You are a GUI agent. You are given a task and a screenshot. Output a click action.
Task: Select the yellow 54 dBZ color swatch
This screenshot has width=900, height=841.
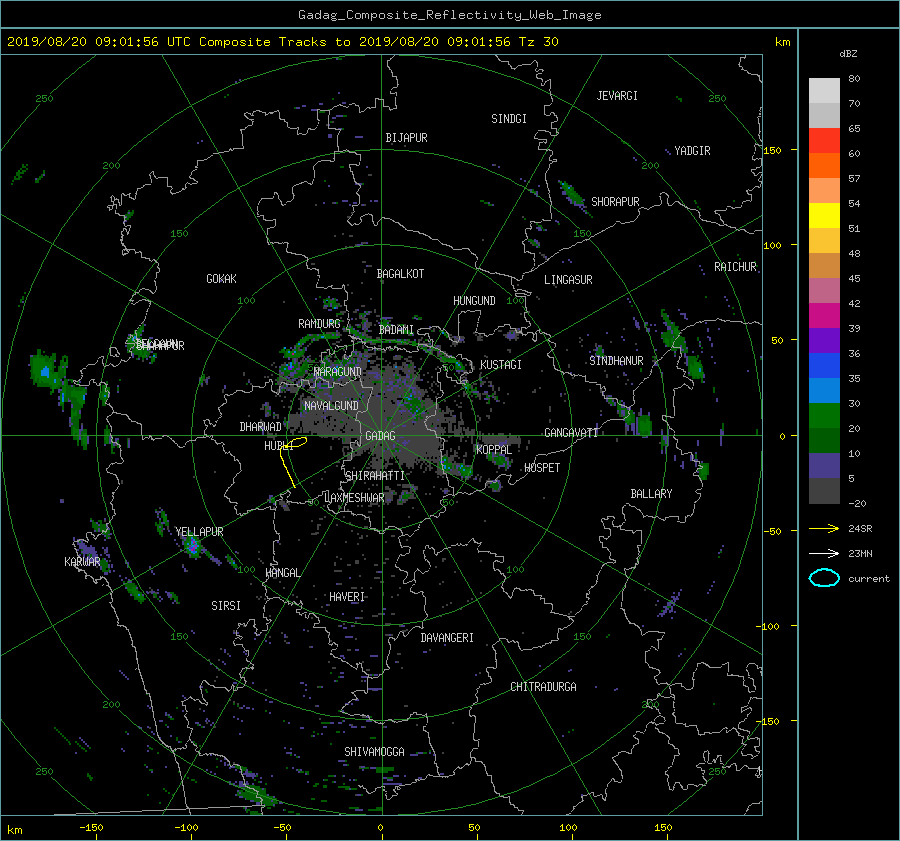824,215
